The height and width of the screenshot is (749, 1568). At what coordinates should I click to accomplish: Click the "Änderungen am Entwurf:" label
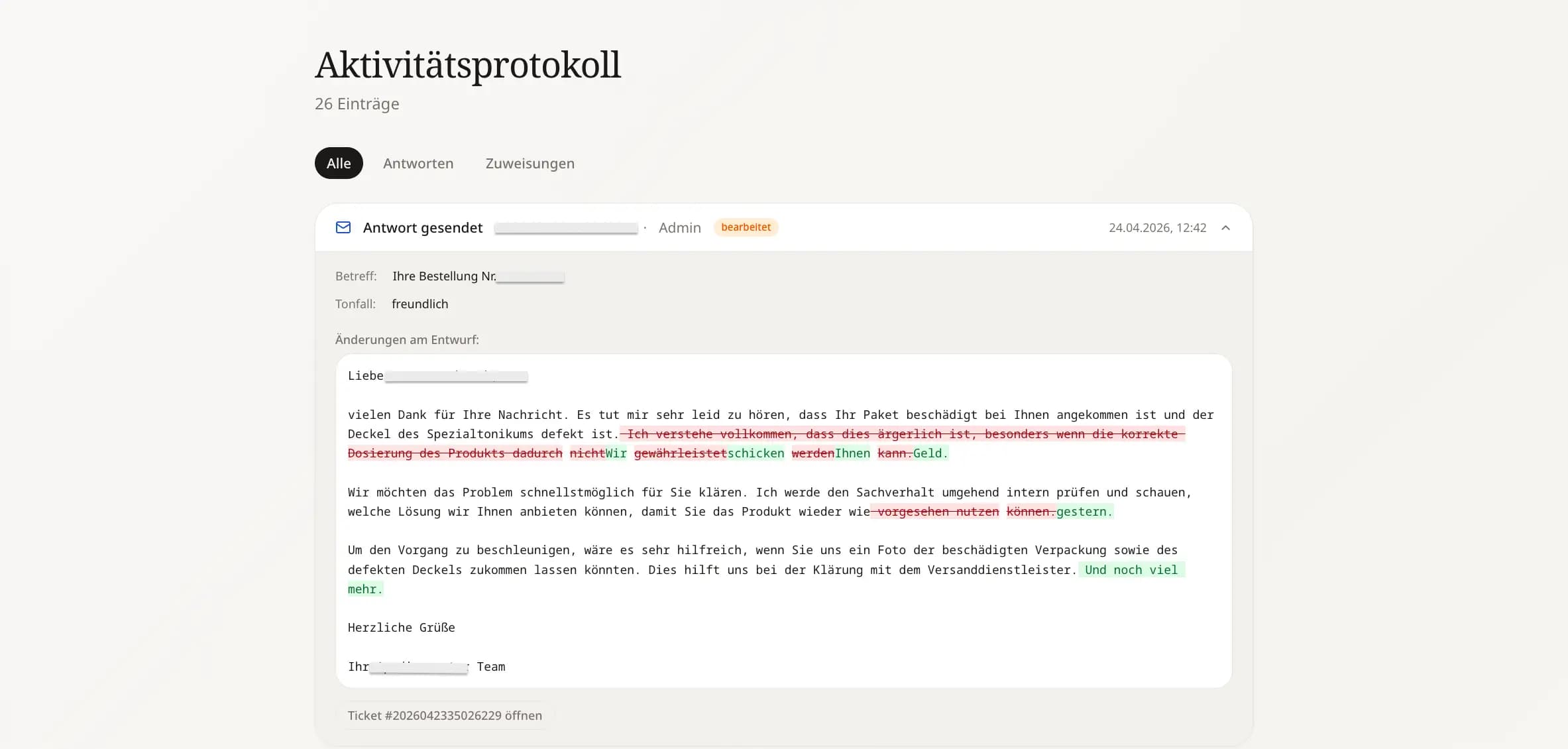point(406,339)
